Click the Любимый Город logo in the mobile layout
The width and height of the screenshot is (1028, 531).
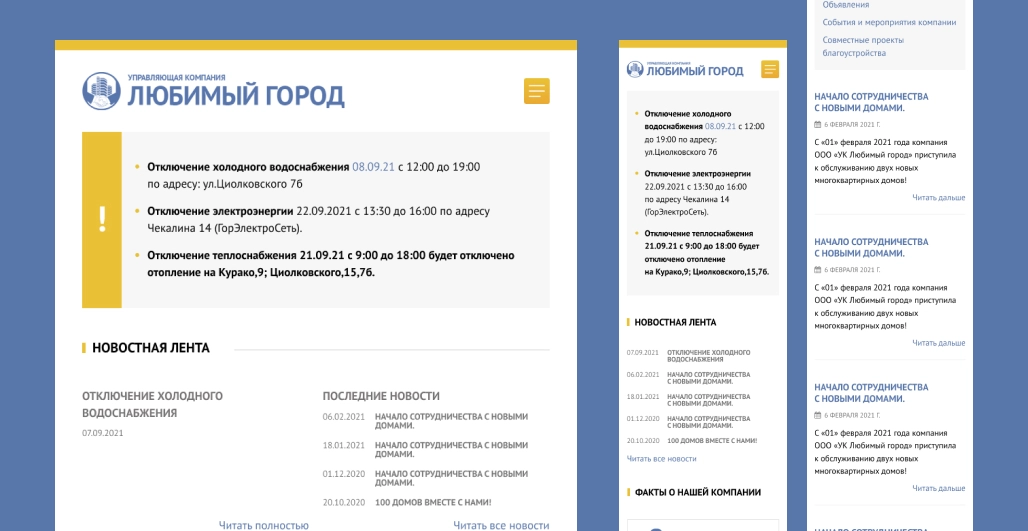685,69
